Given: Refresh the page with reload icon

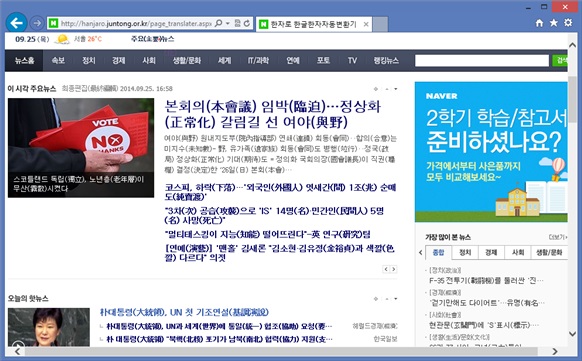Looking at the screenshot, I should point(247,23).
